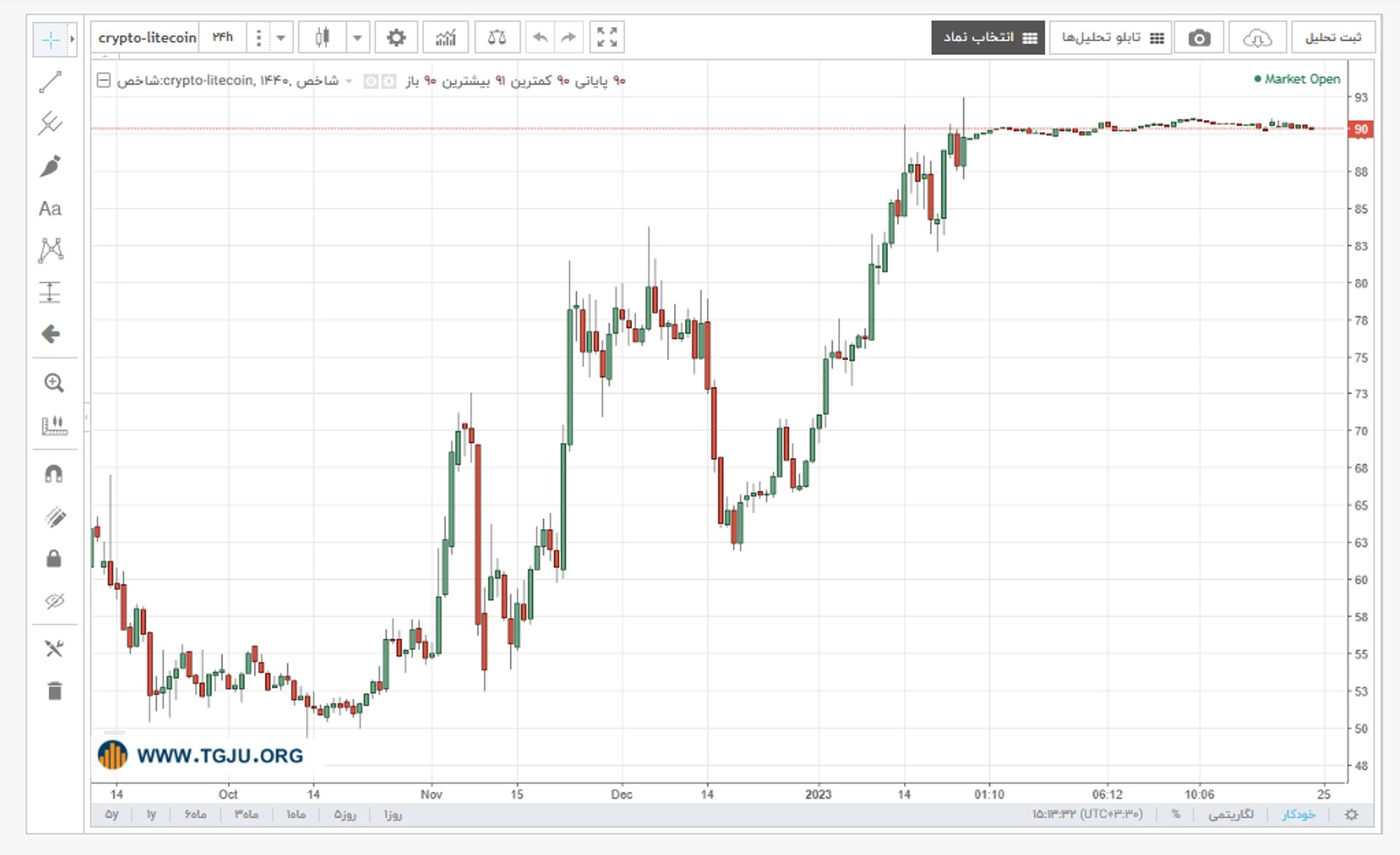Set range to 1y
The image size is (1400, 855).
click(x=151, y=814)
